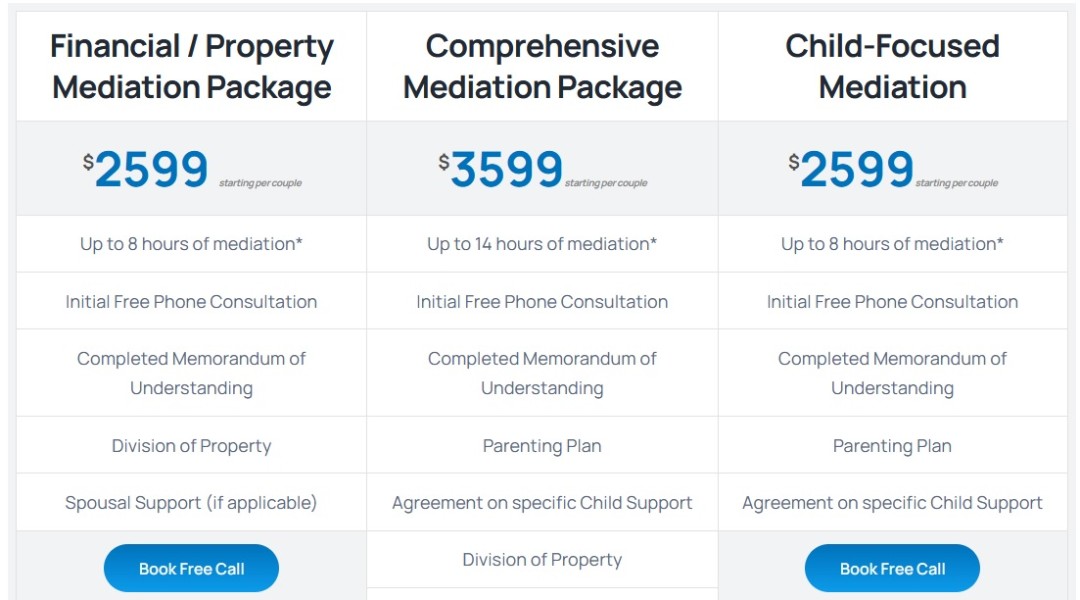This screenshot has width=1080, height=600.
Task: Click 'Up to 8 hours of mediation*' in Child-Focused column
Action: pos(892,244)
